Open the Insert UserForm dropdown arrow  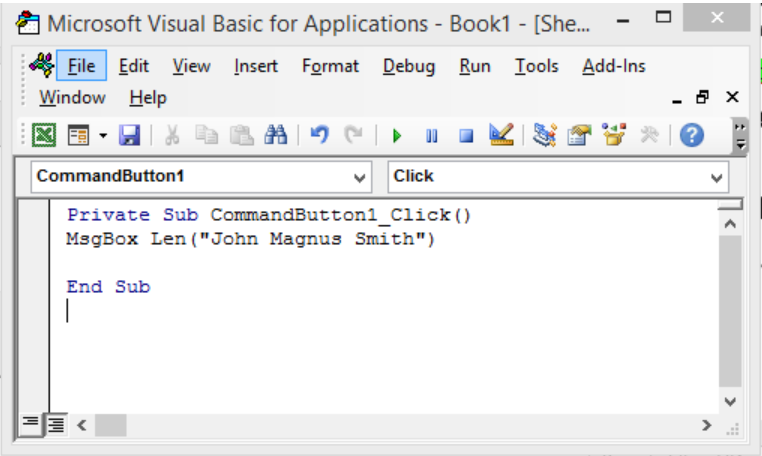coord(102,136)
